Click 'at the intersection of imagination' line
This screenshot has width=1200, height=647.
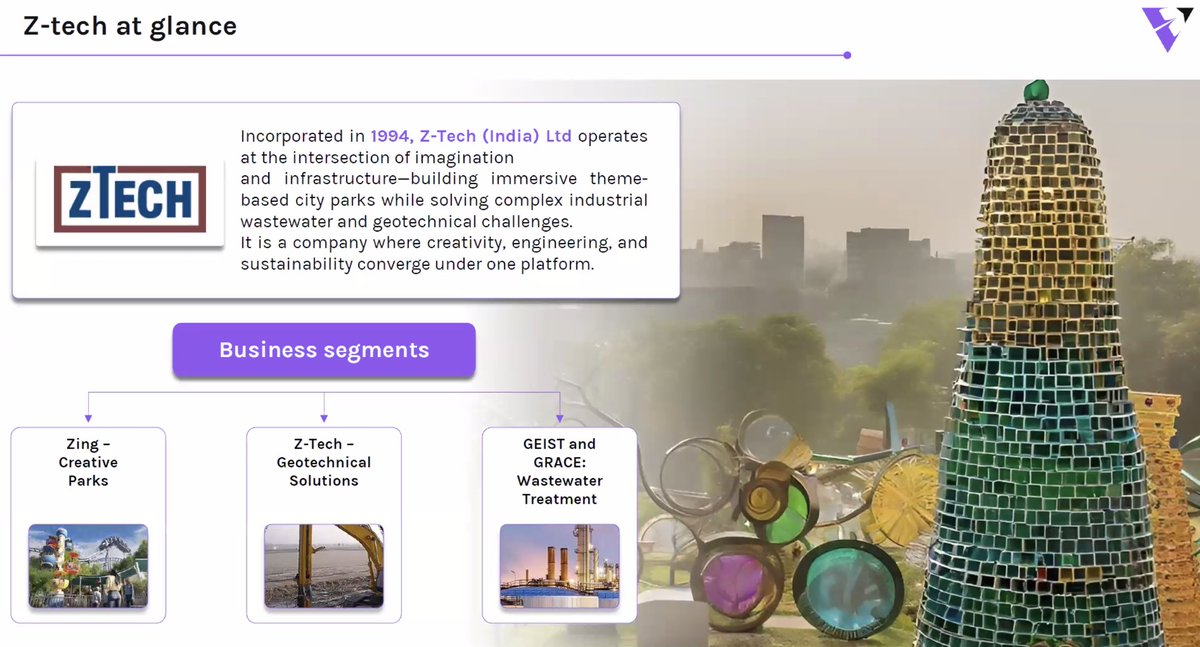pyautogui.click(x=377, y=158)
